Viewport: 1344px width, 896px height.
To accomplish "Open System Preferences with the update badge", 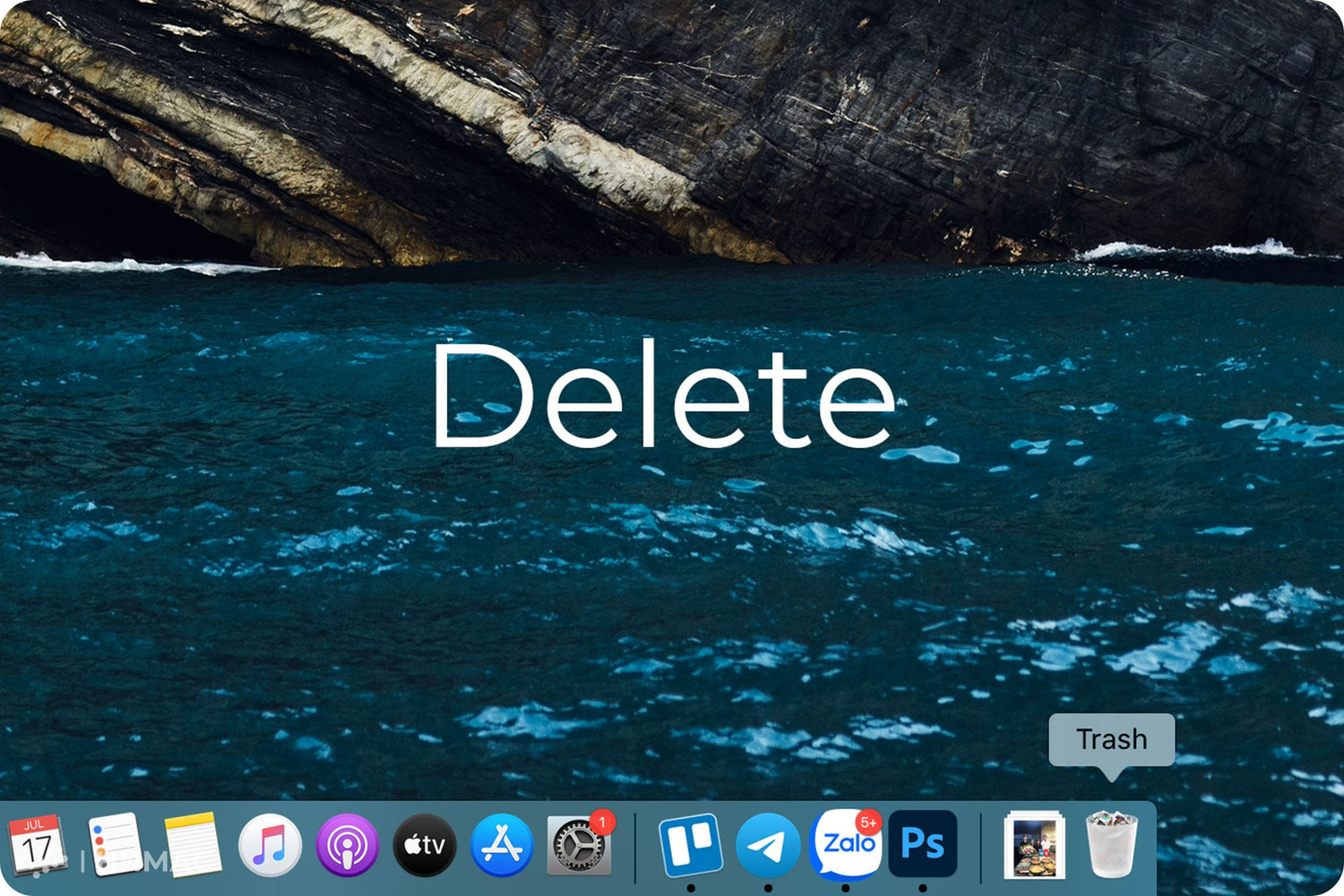I will tap(578, 847).
